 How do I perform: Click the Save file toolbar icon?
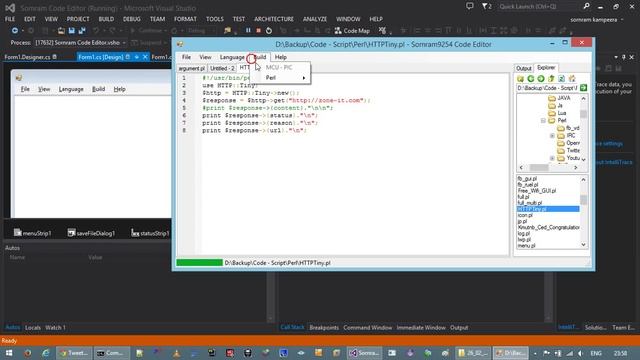point(71,31)
